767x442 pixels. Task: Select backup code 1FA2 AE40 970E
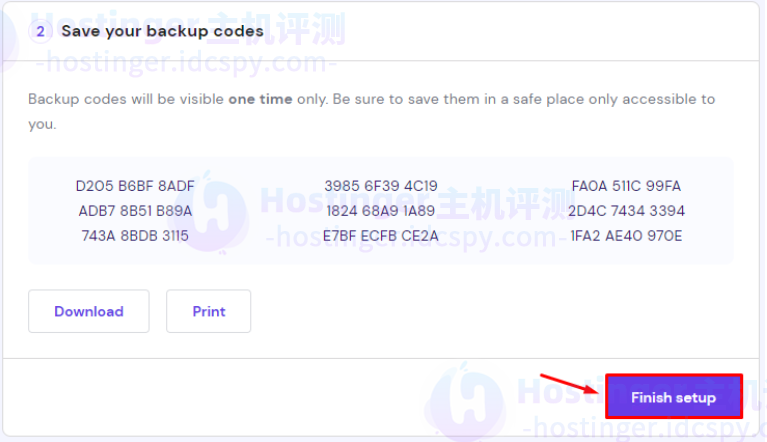(x=626, y=236)
